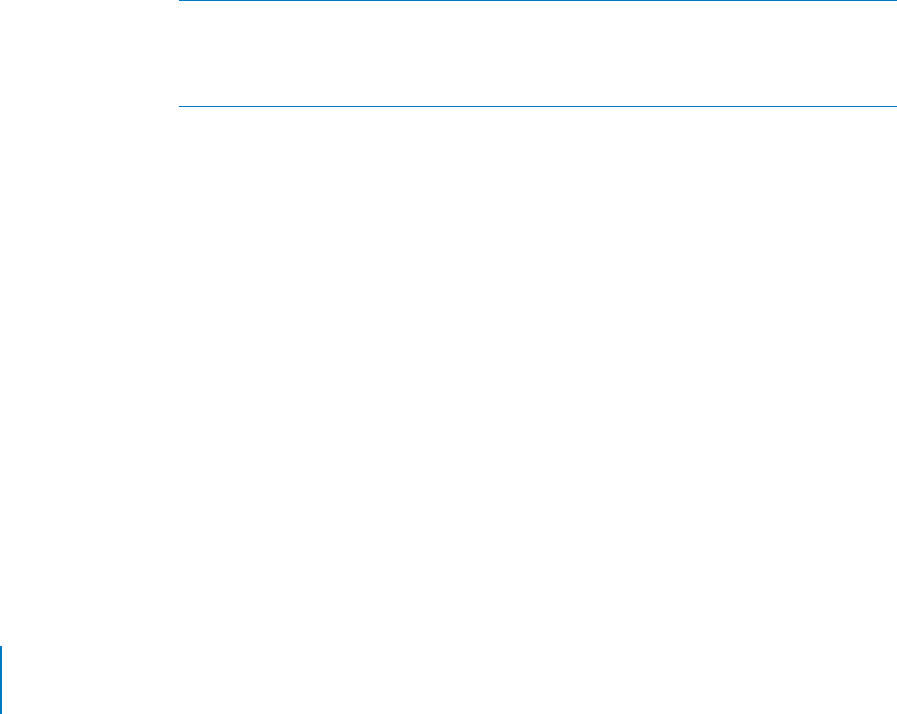The height and width of the screenshot is (714, 897).
Task: Click the blue vertical bar at page edge
Action: pos(1,680)
